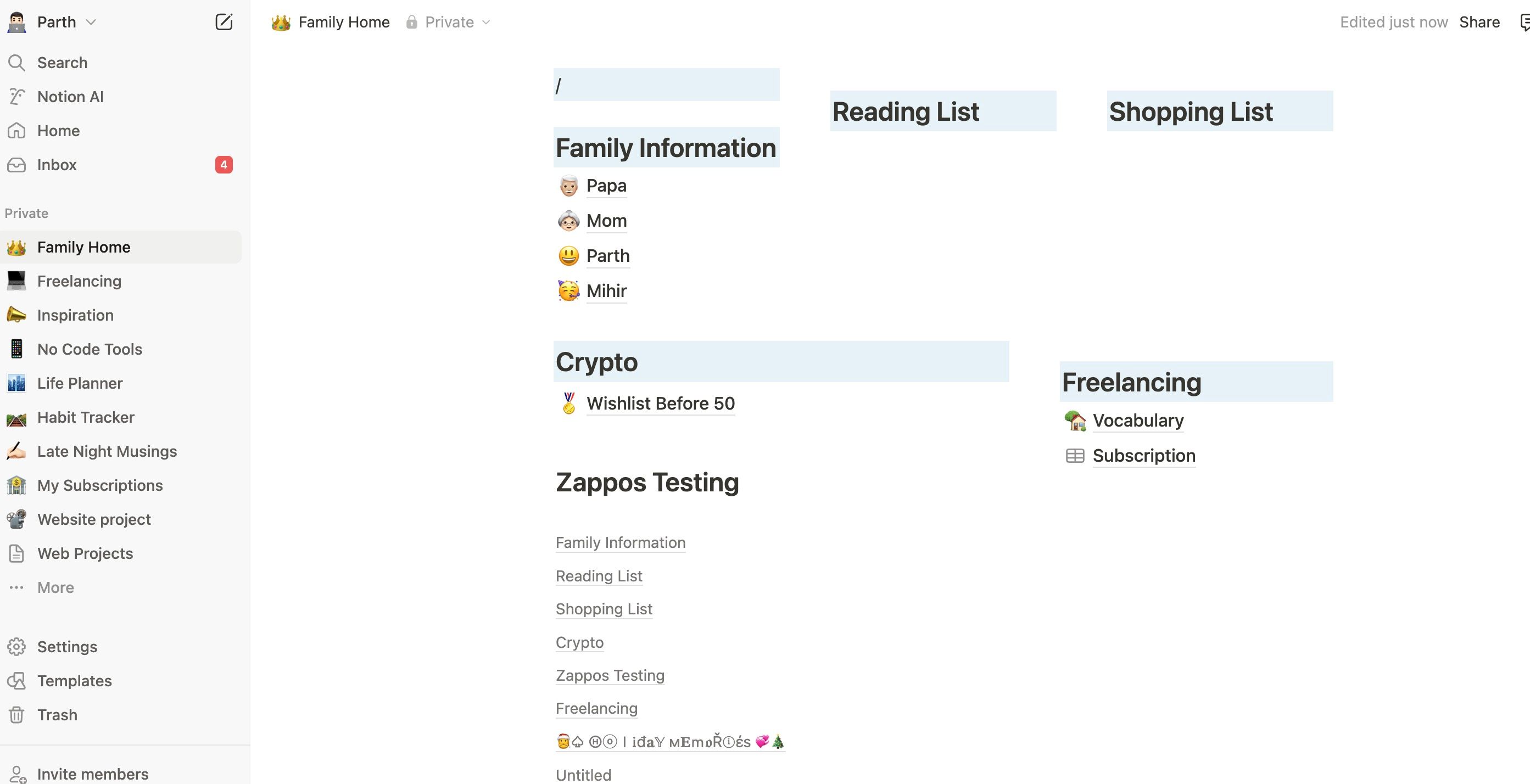This screenshot has height=784, width=1530.
Task: Click the new page compose icon
Action: 224,22
